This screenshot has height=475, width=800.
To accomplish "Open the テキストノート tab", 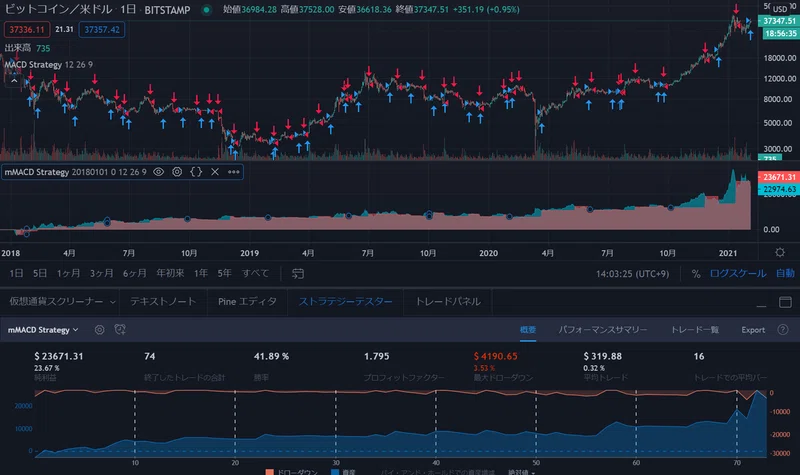I will (163, 302).
